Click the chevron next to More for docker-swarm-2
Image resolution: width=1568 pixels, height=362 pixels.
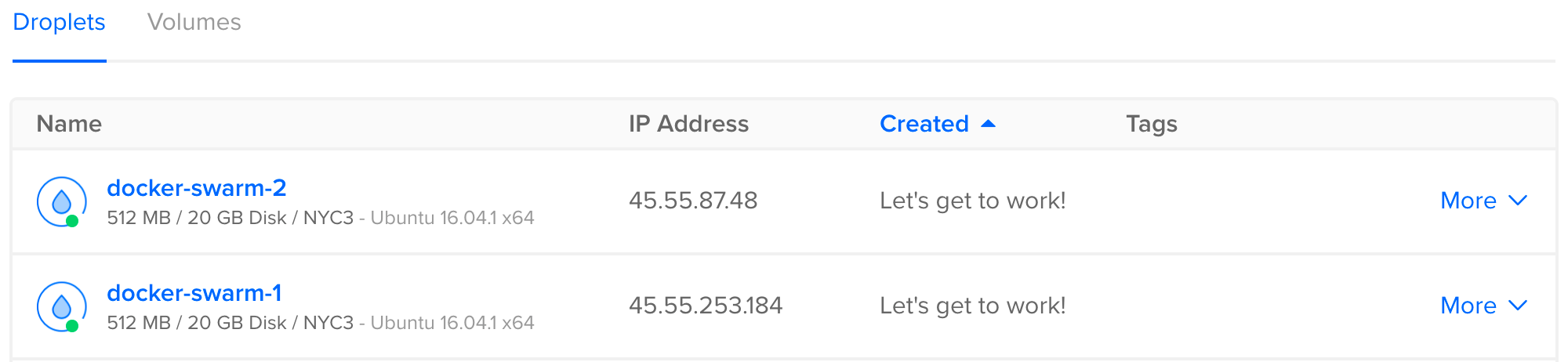point(1518,201)
